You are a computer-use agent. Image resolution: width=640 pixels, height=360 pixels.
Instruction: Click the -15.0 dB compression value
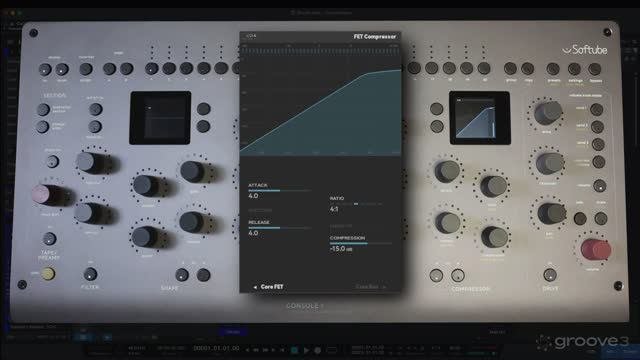pos(341,249)
